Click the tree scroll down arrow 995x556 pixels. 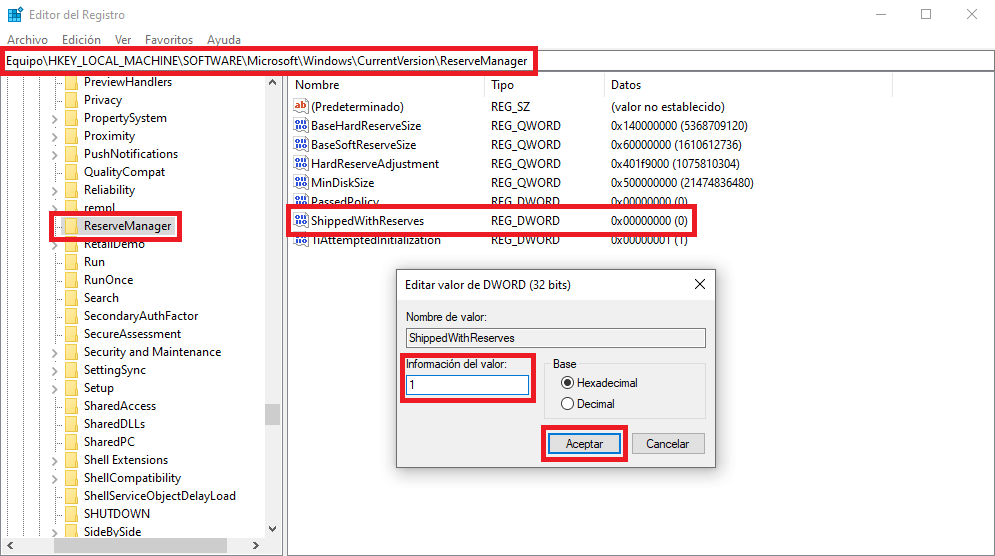272,529
